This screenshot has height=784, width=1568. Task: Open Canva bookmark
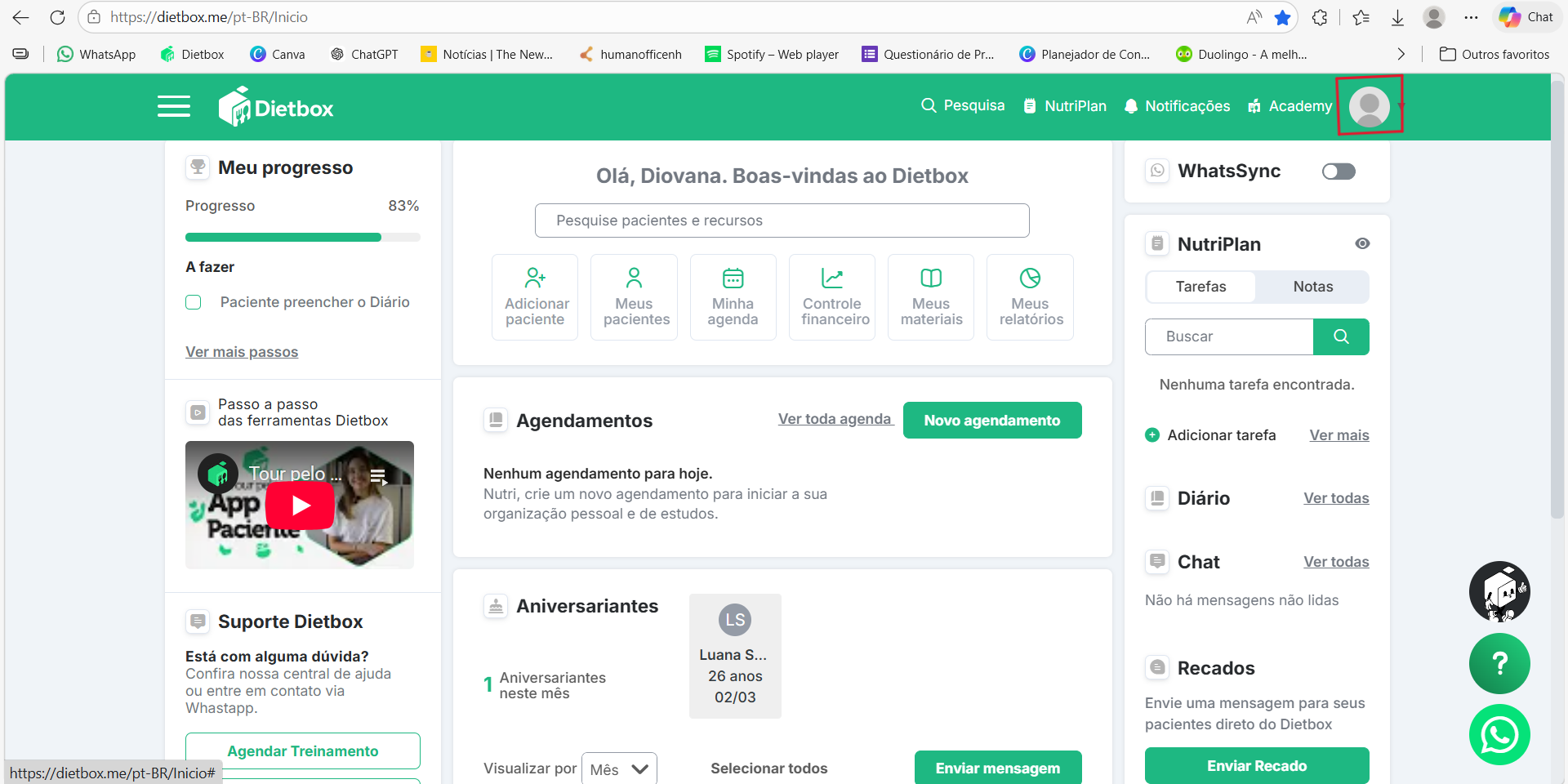coord(278,54)
